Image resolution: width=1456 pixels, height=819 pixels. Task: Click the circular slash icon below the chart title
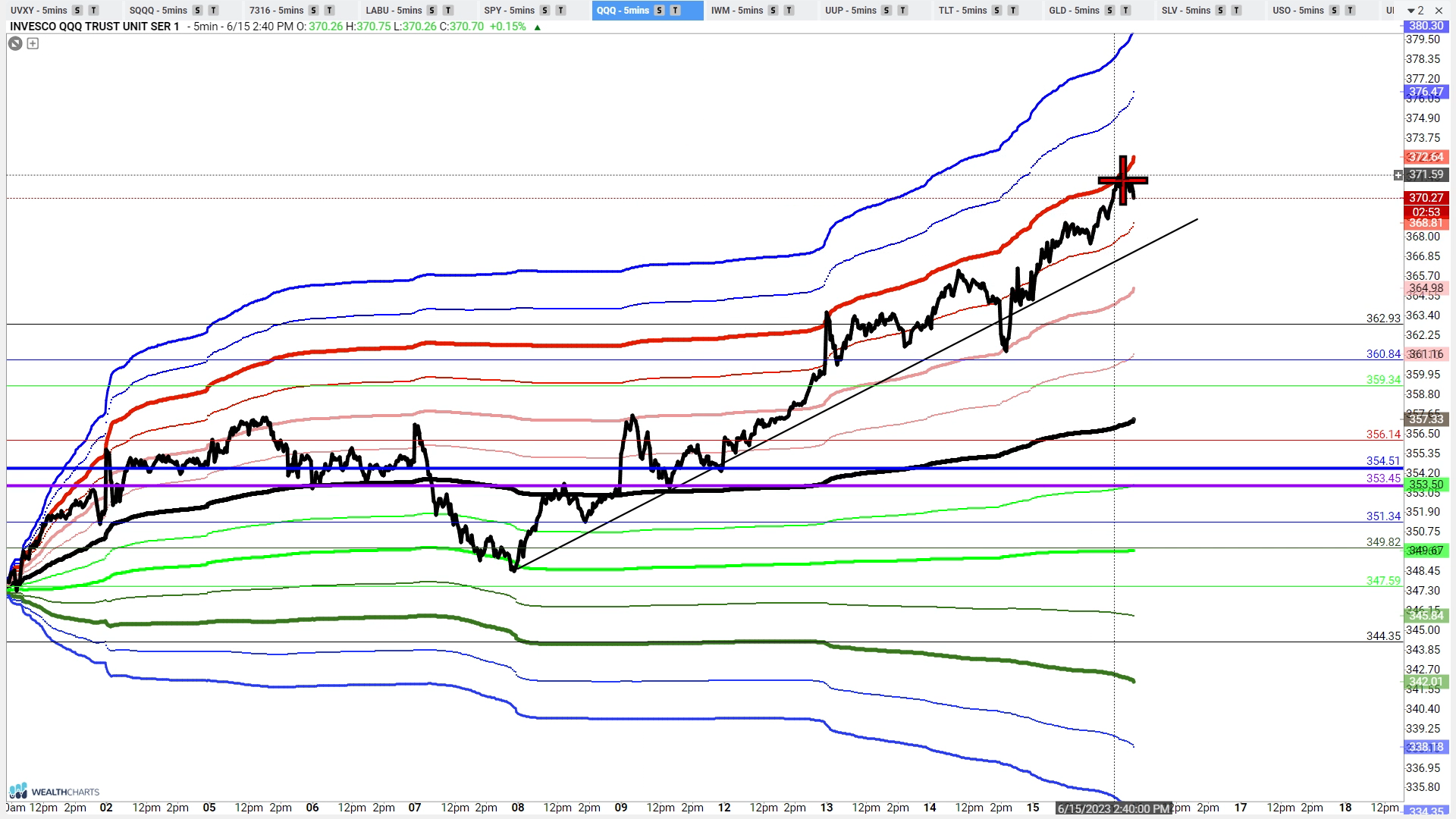coord(15,43)
